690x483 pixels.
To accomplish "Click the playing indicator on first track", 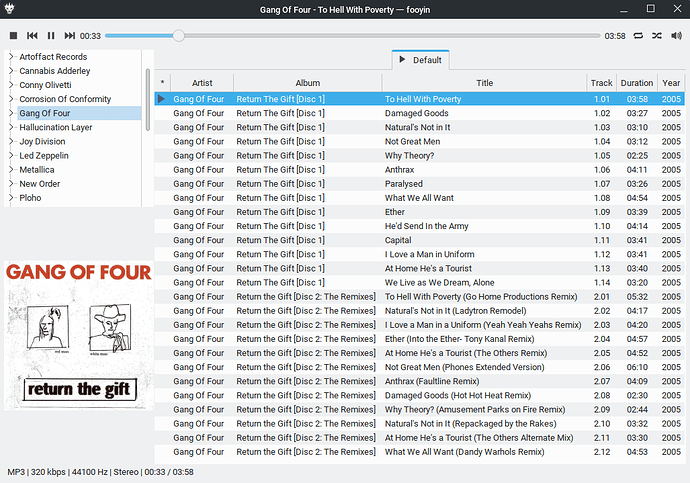I will (162, 99).
